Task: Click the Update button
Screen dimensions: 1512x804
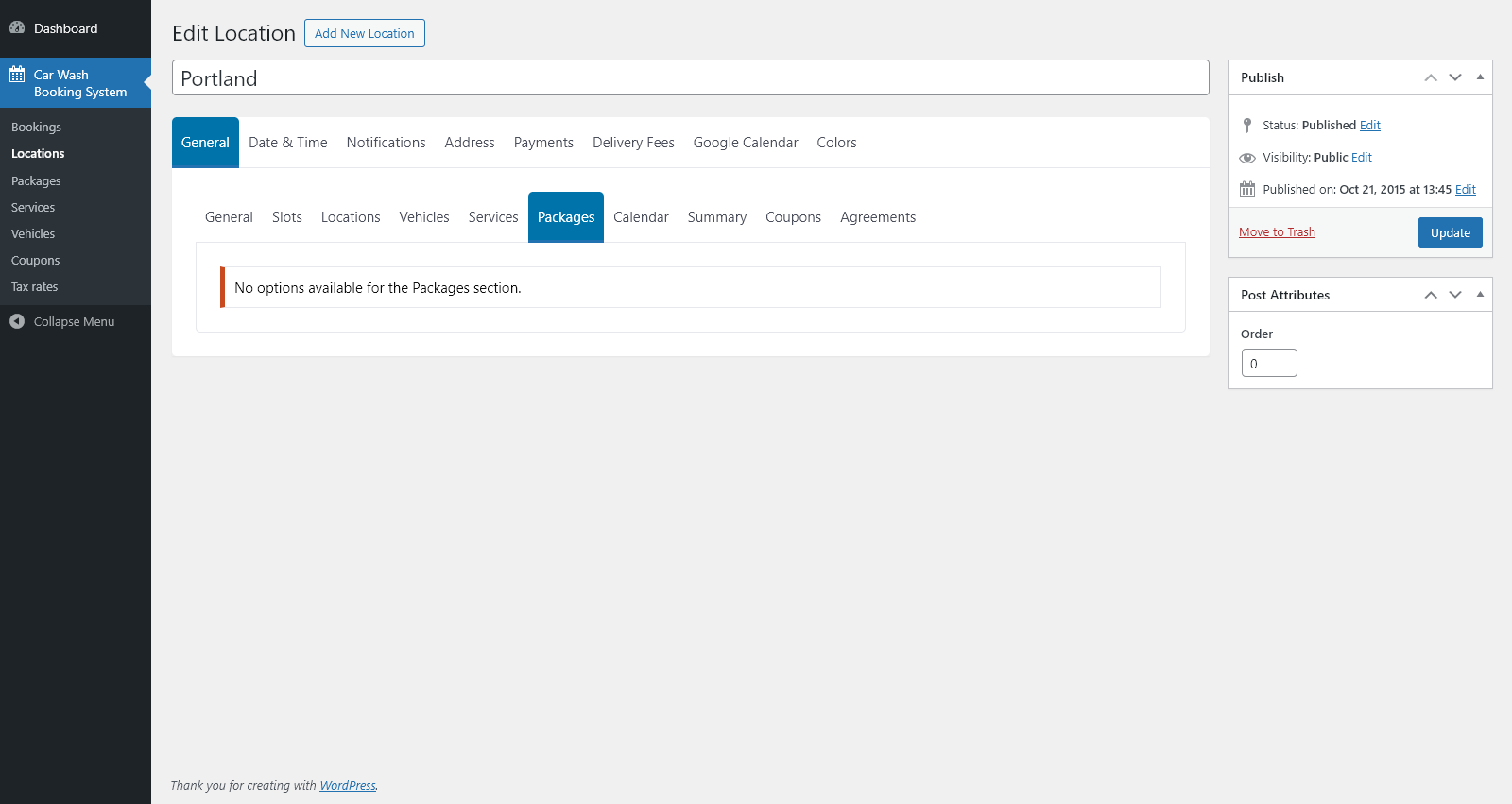Action: (1451, 232)
